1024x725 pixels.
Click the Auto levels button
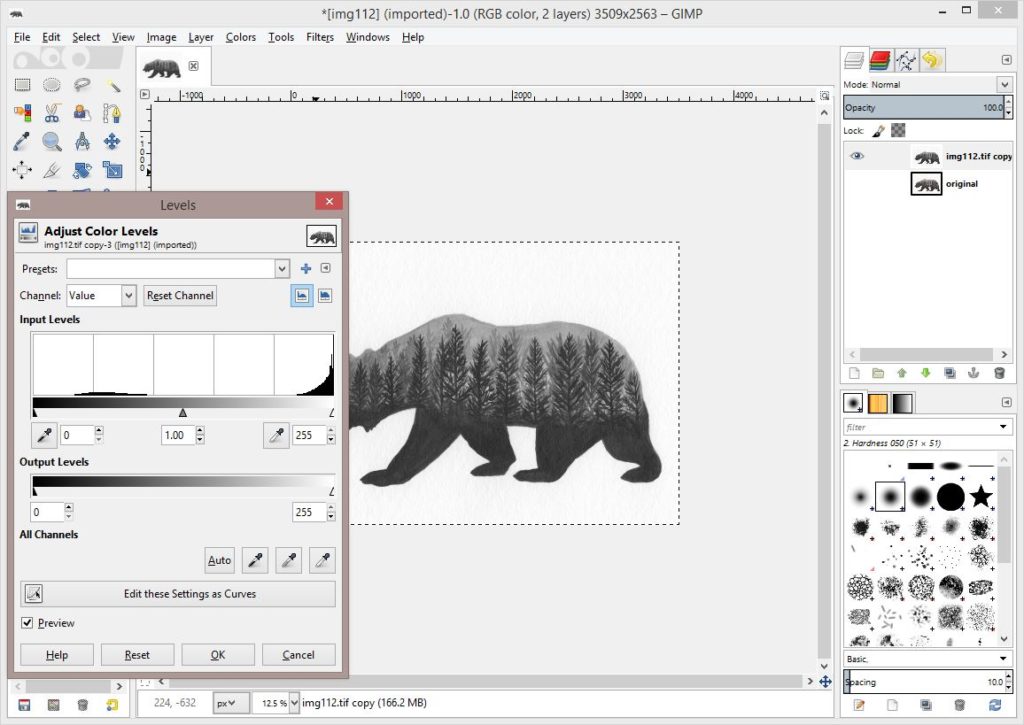click(x=219, y=560)
